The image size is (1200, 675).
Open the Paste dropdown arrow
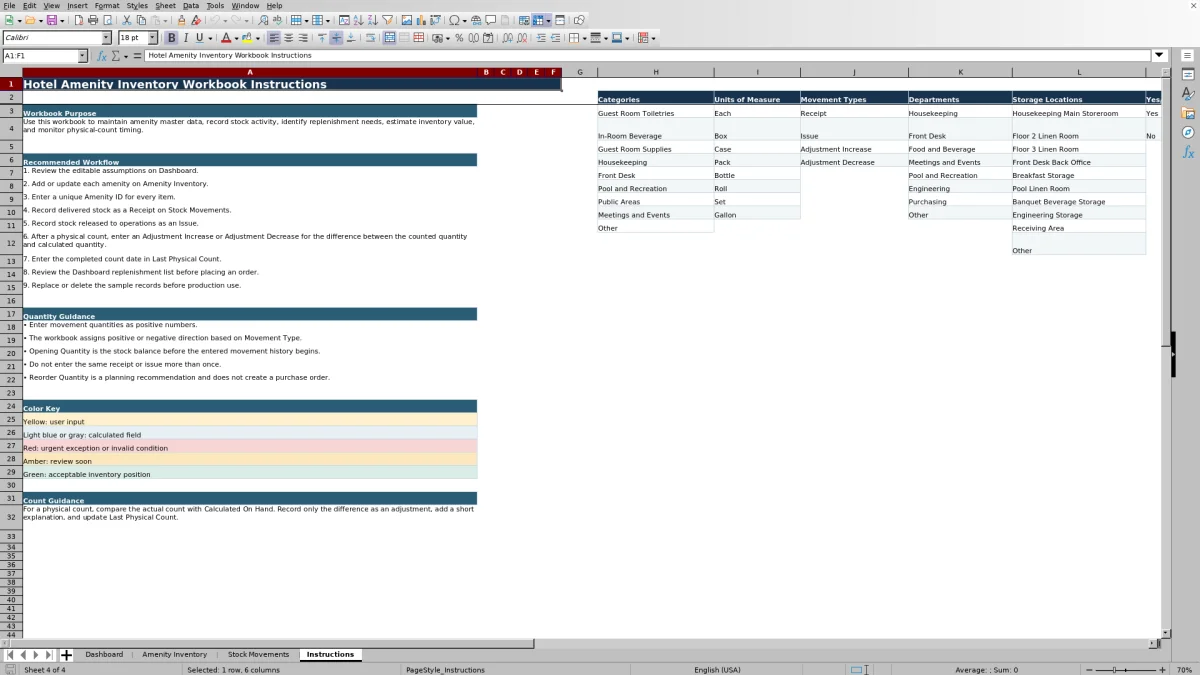(x=165, y=20)
